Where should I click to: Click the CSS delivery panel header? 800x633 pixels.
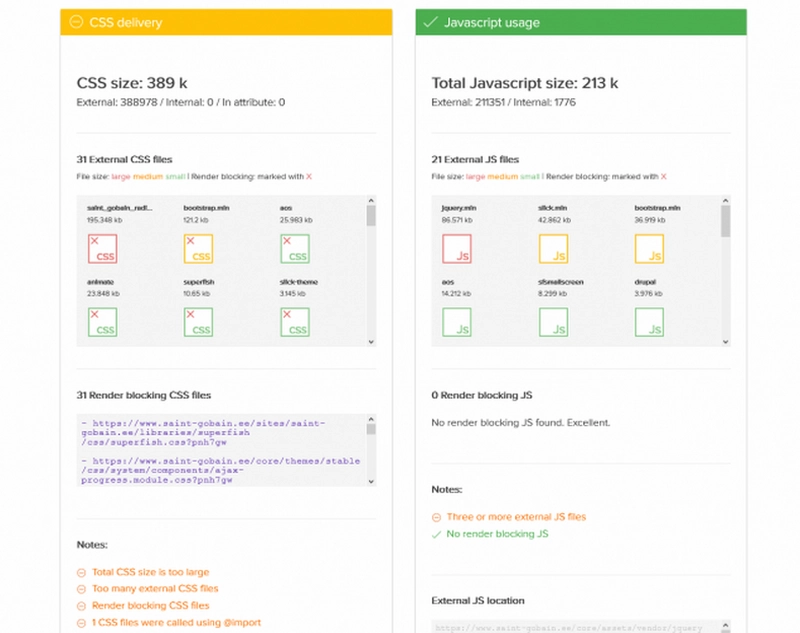pyautogui.click(x=218, y=22)
